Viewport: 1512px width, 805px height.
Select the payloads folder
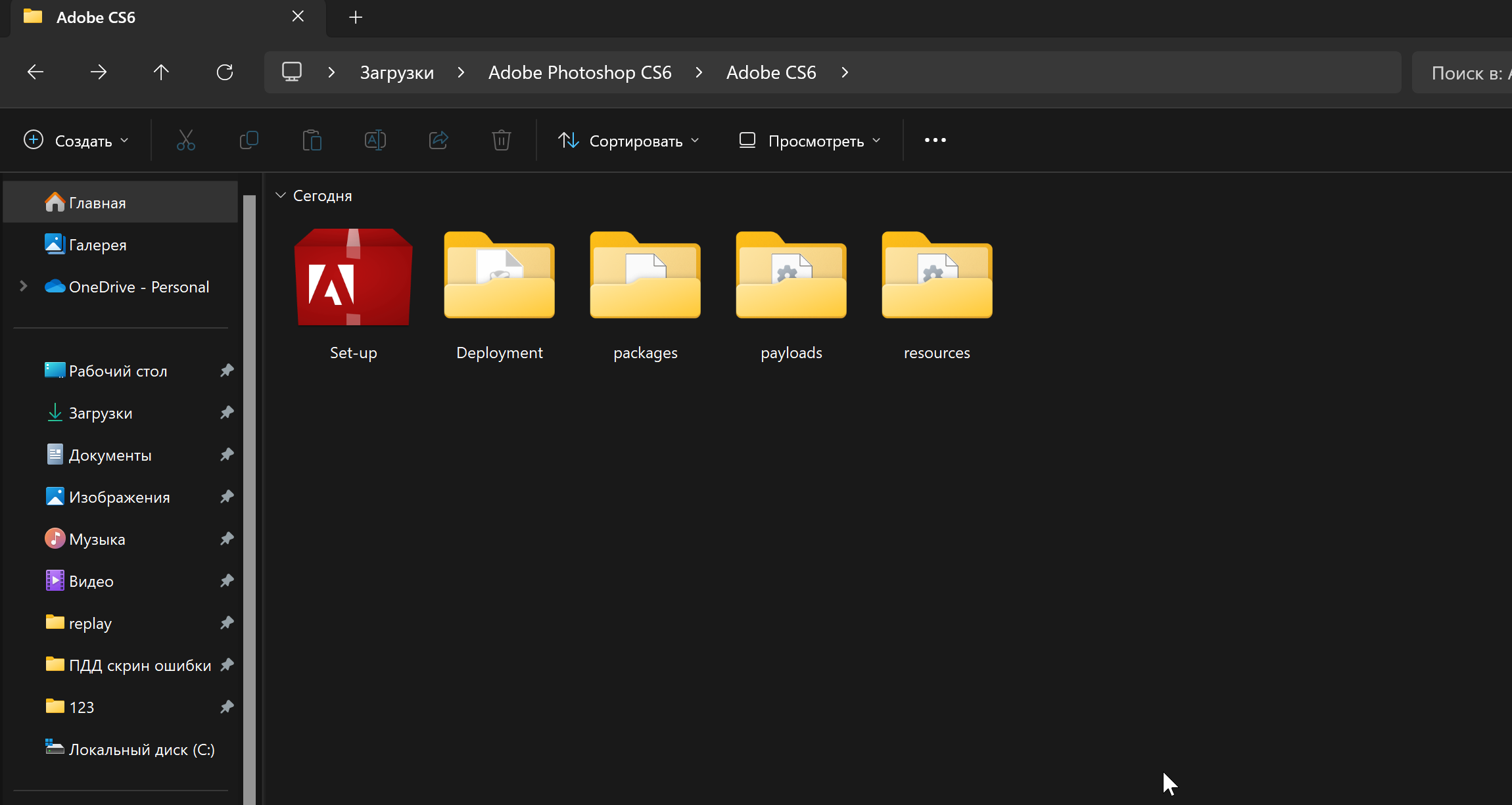click(791, 295)
